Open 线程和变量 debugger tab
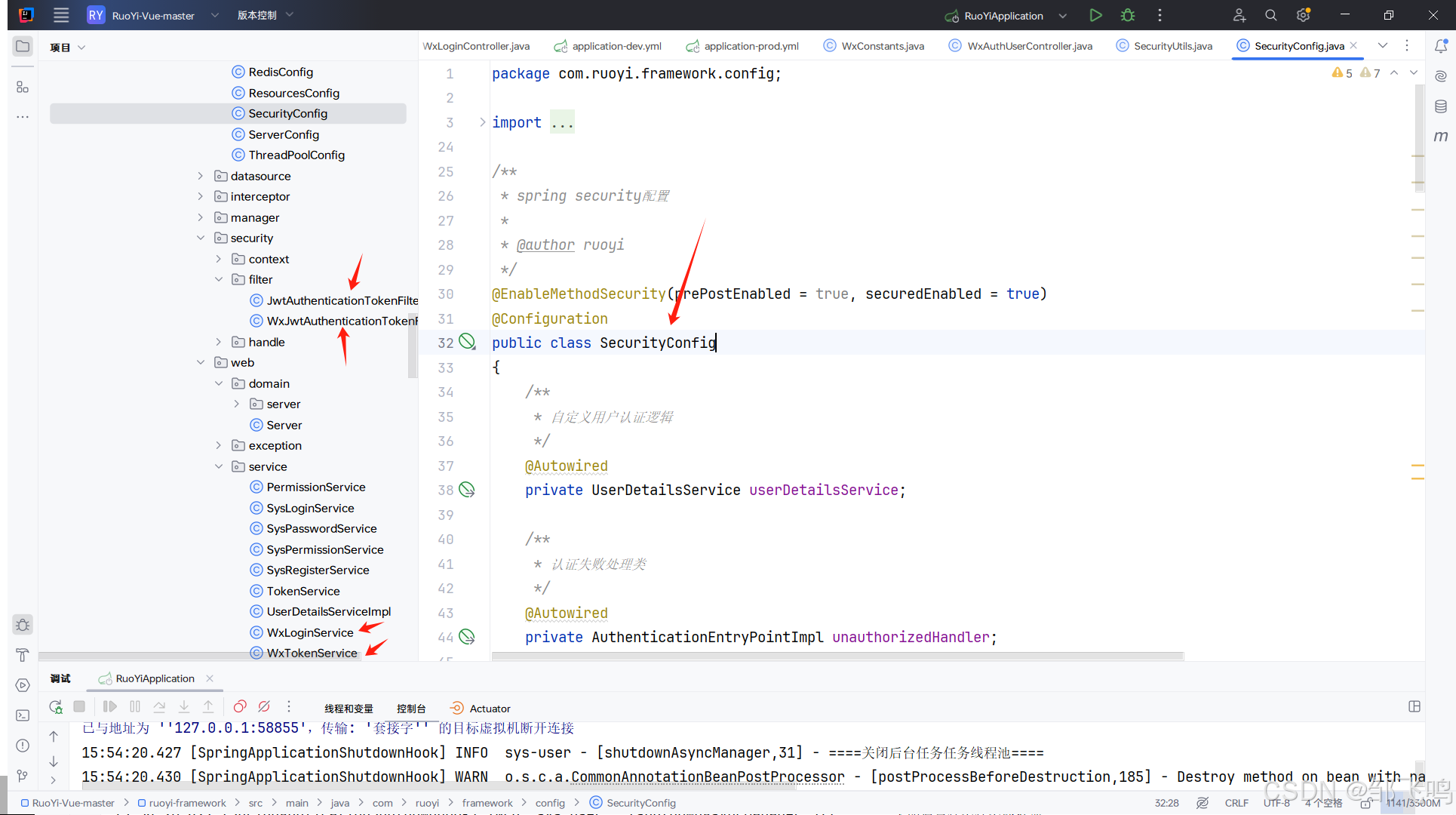 point(349,709)
